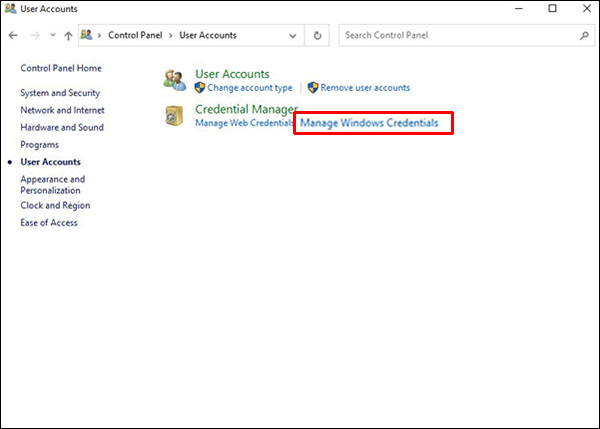The height and width of the screenshot is (429, 600).
Task: Click the Search Control Panel field
Action: click(x=466, y=35)
